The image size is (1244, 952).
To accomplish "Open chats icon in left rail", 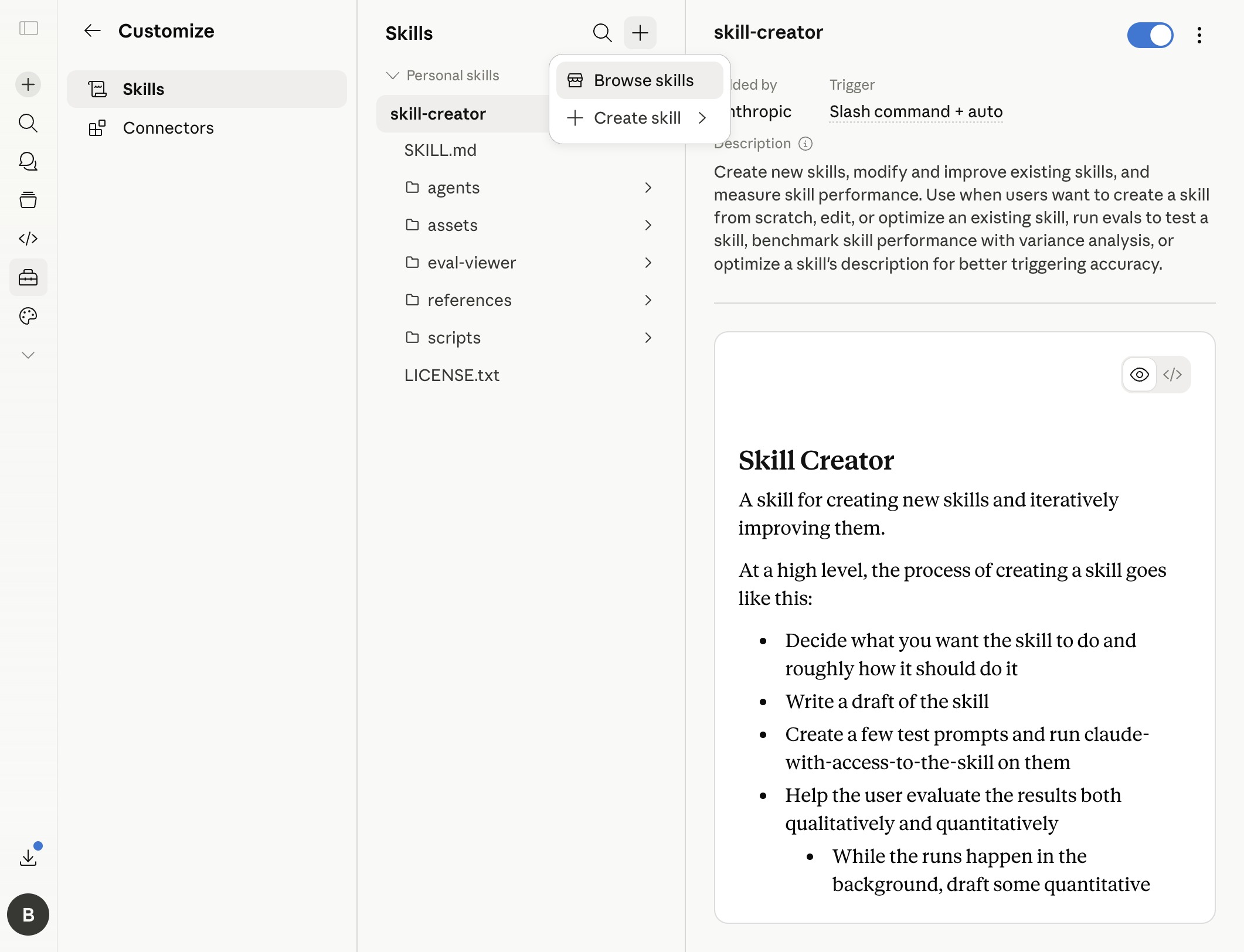I will 28,162.
